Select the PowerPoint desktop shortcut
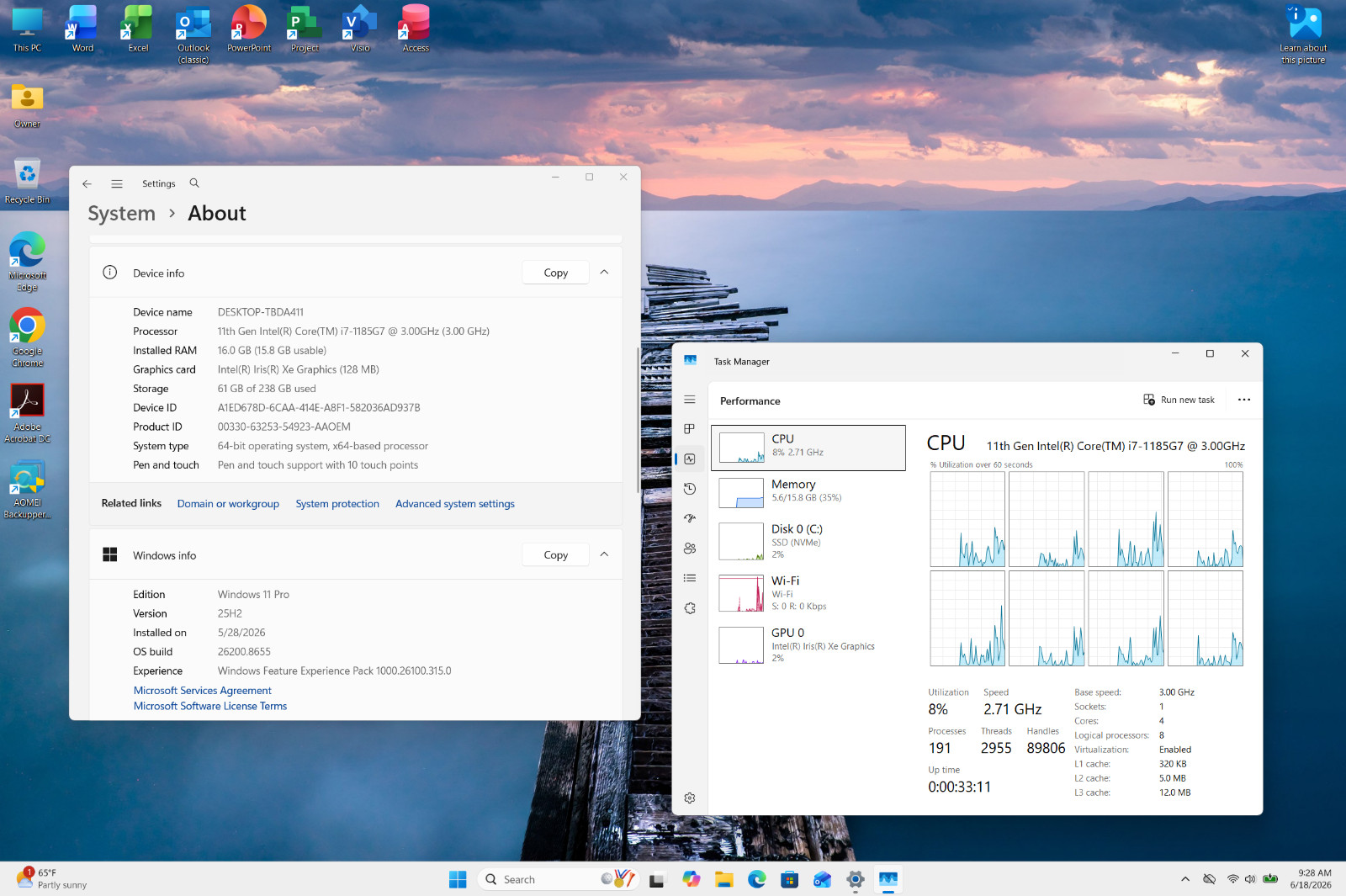The image size is (1346, 896). 249,30
